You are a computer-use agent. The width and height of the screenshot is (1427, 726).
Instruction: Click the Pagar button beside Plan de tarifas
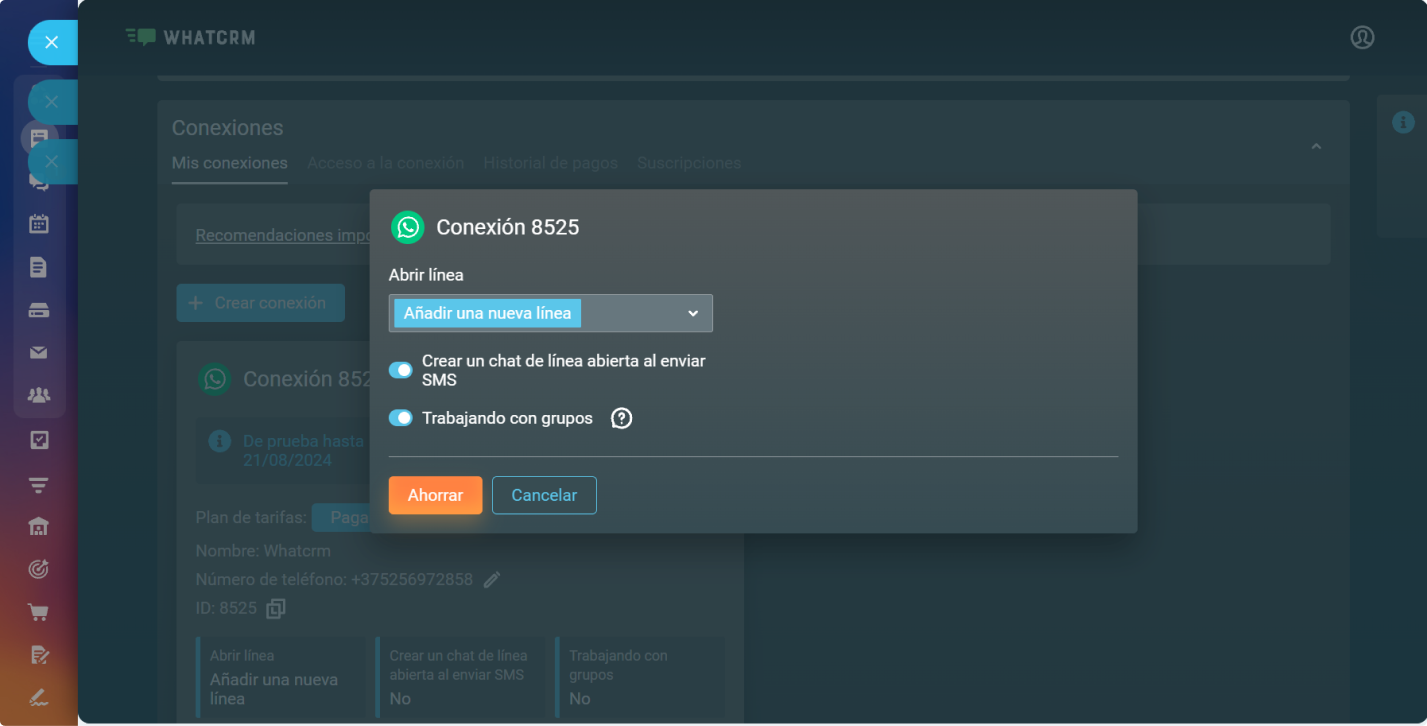tap(340, 518)
